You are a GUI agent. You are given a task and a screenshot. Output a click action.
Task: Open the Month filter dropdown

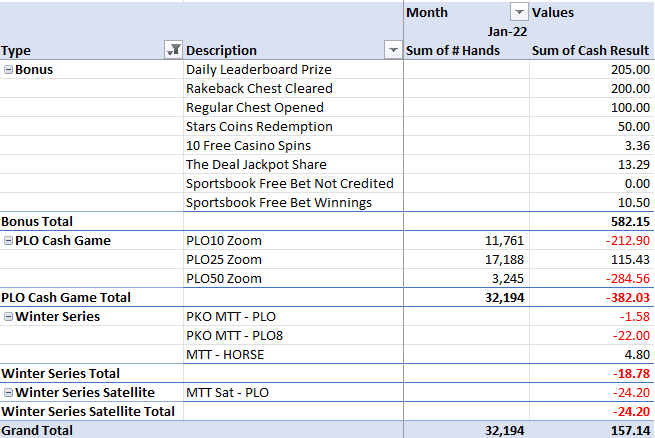tap(519, 13)
